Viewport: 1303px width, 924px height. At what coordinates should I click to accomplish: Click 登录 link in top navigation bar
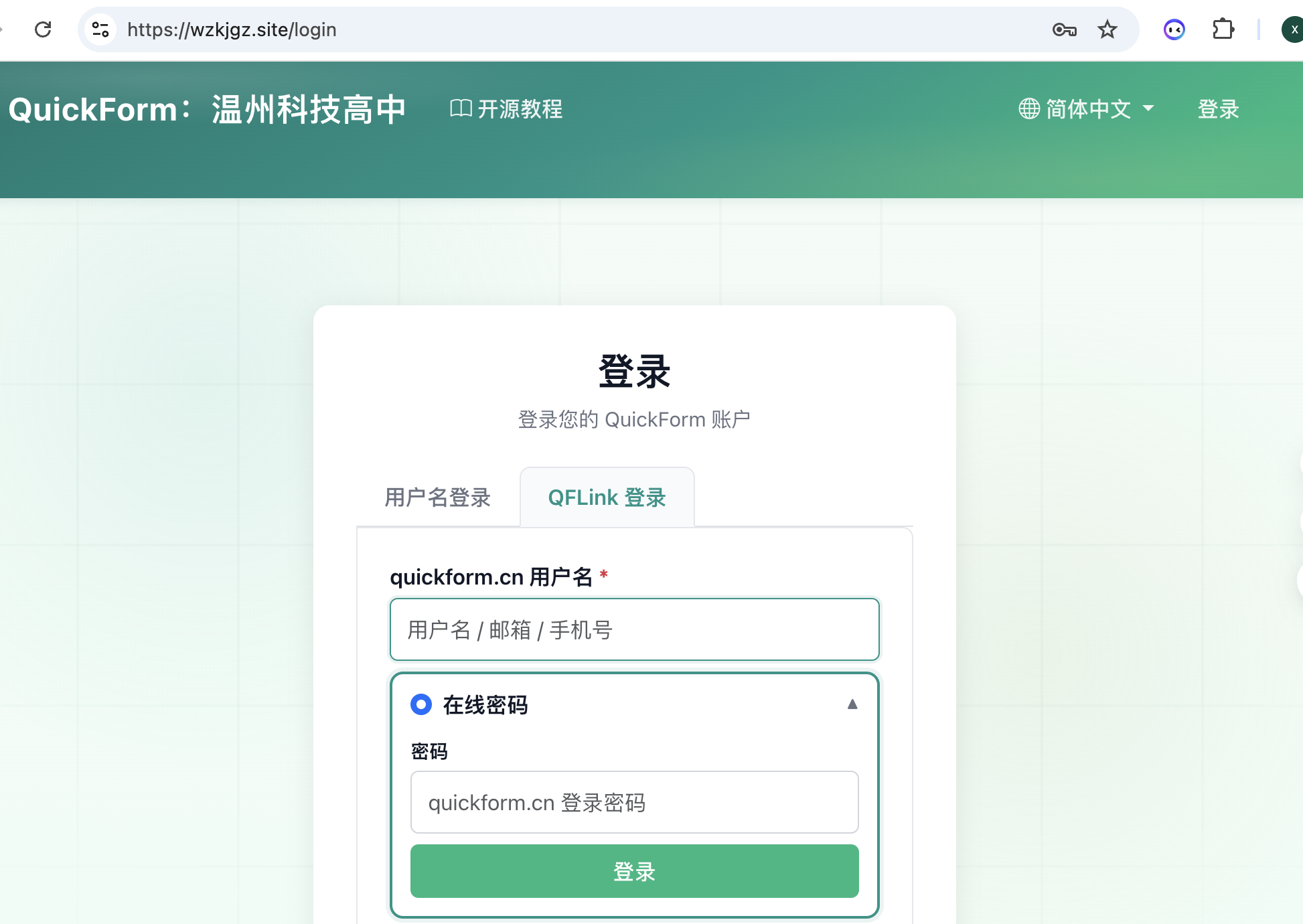pyautogui.click(x=1219, y=108)
